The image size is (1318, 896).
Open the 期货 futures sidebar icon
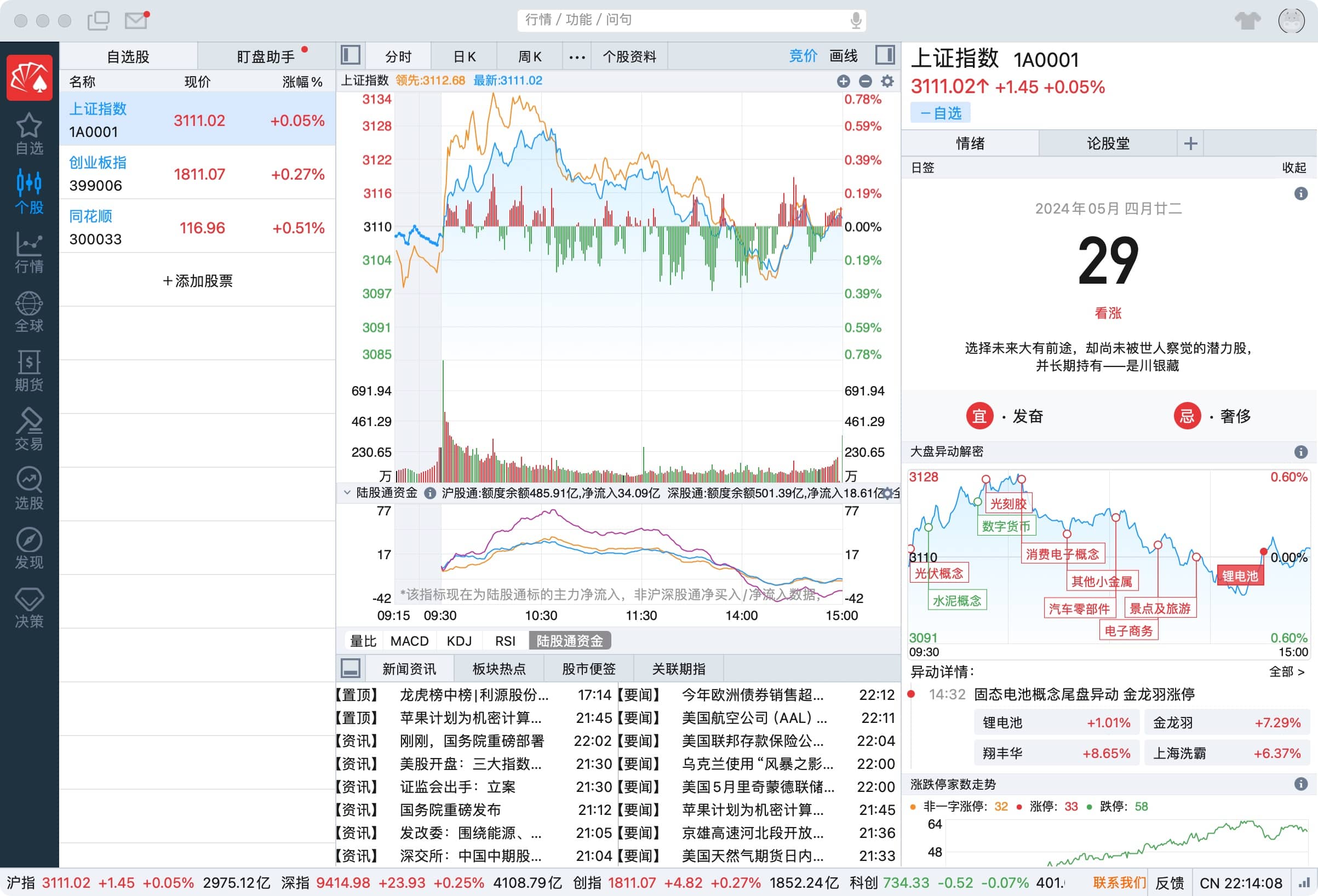click(29, 370)
